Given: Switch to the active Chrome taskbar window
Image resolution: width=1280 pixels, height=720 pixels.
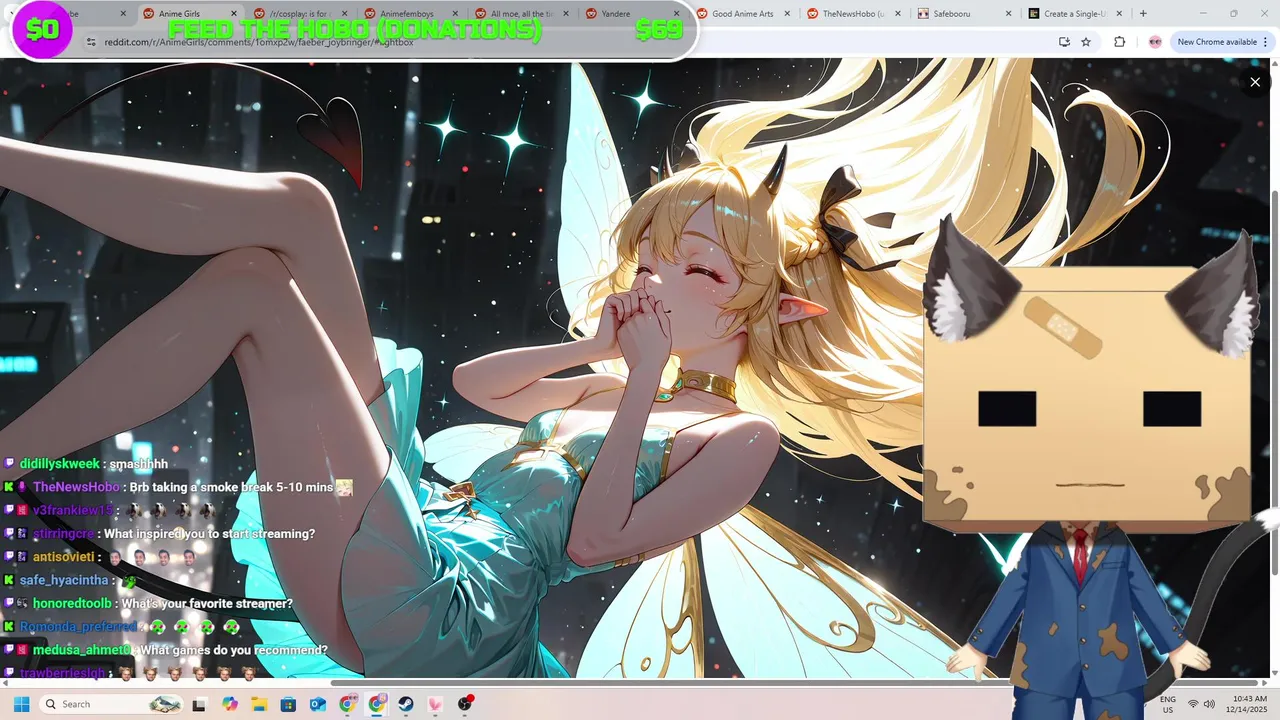Looking at the screenshot, I should (377, 704).
